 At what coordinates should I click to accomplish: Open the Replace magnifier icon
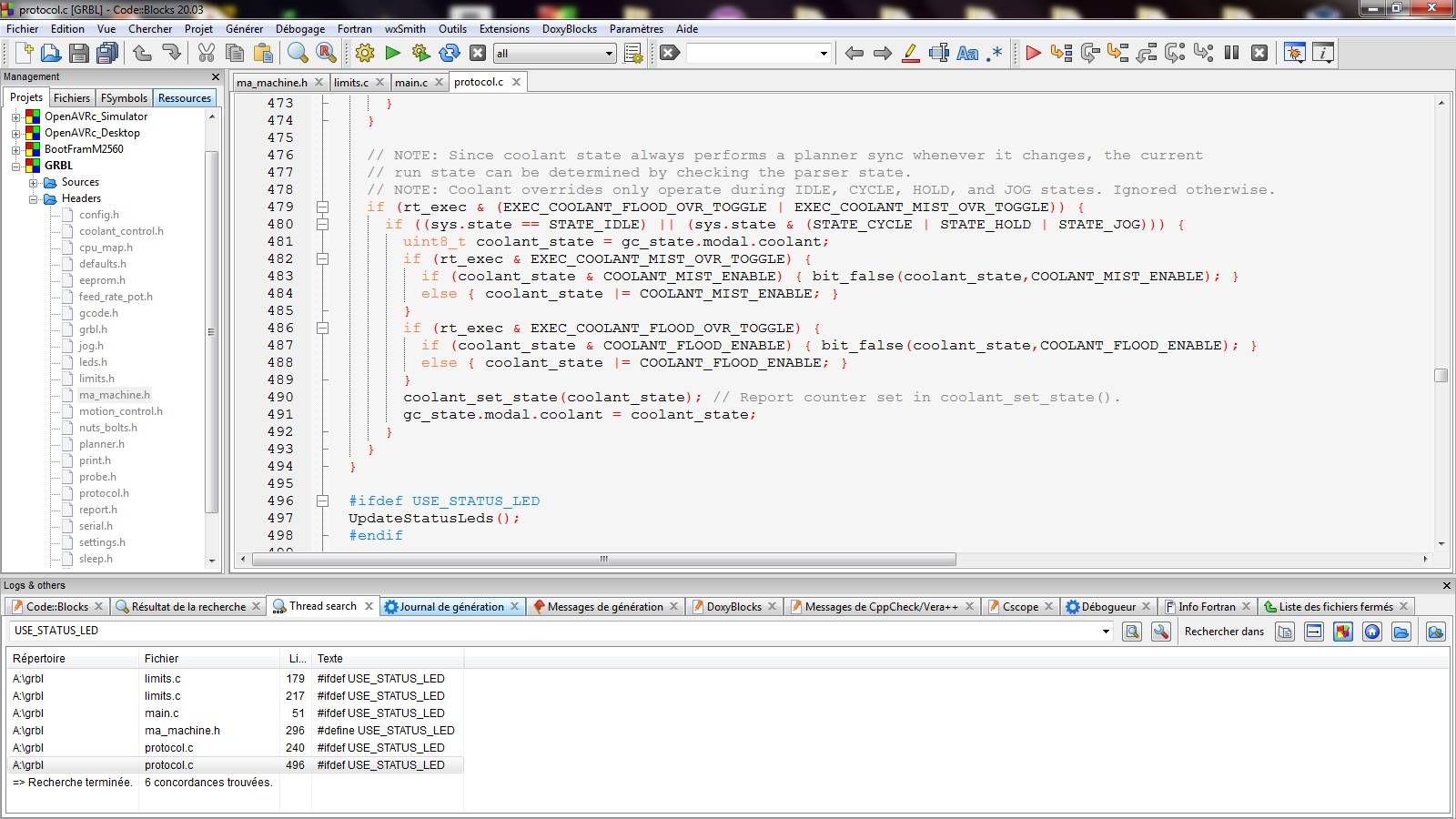click(326, 53)
